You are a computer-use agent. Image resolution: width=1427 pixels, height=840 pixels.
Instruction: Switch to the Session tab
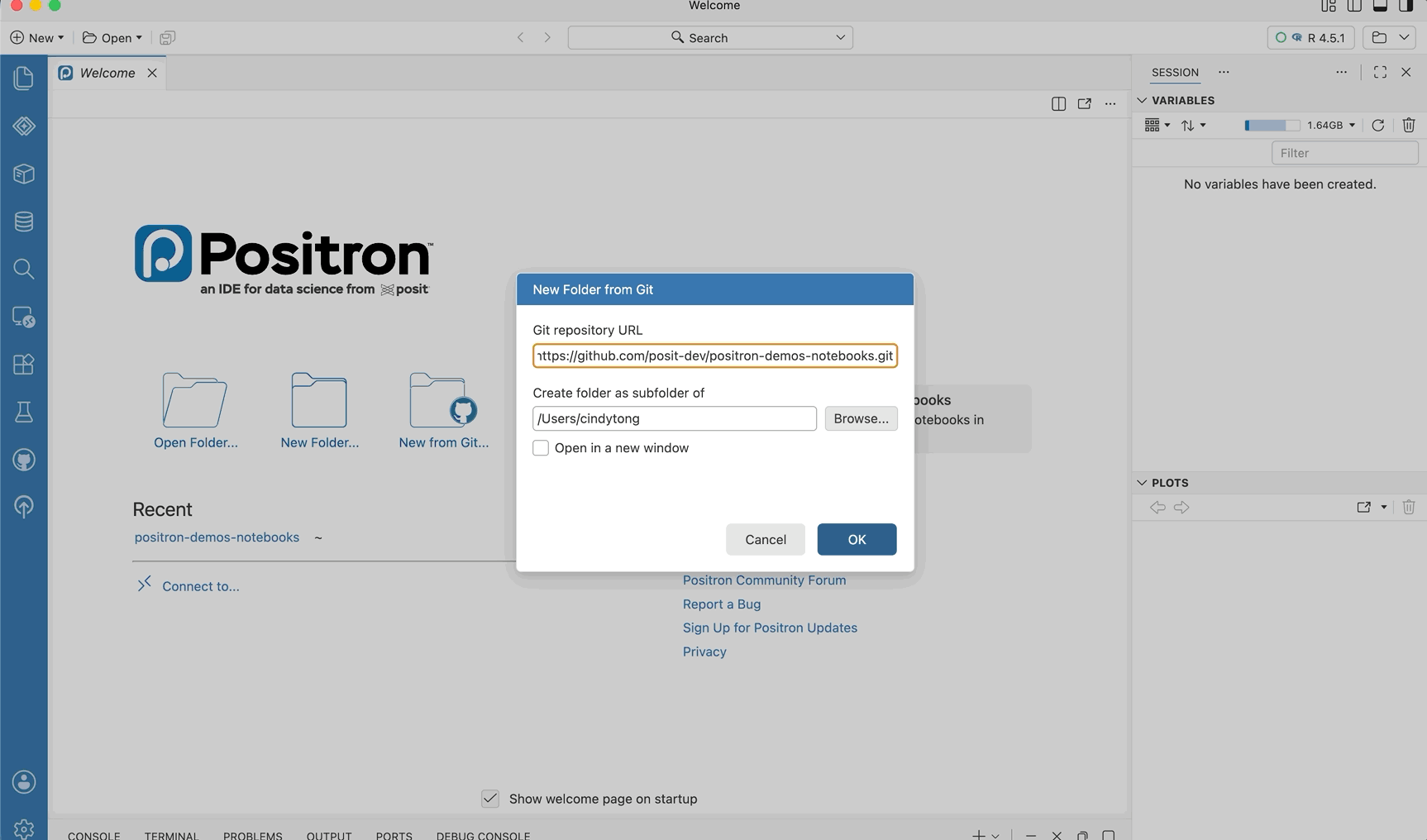pyautogui.click(x=1175, y=72)
